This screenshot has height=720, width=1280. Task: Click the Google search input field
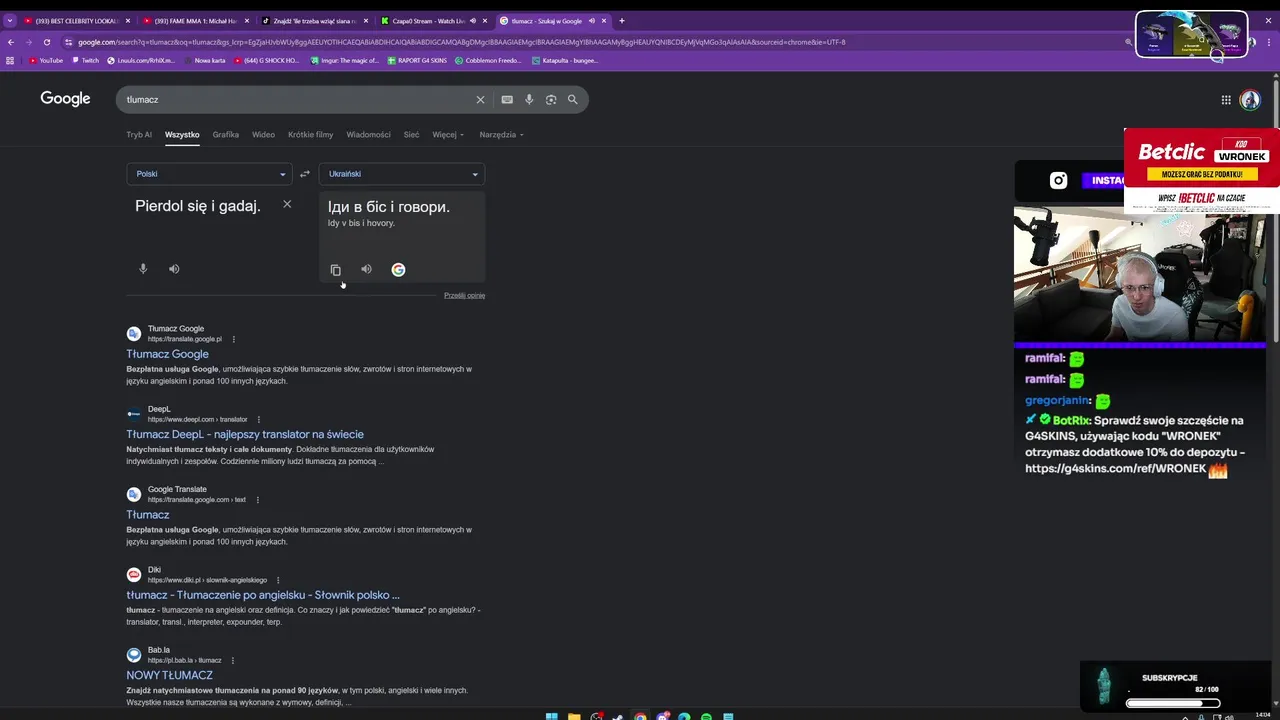295,100
